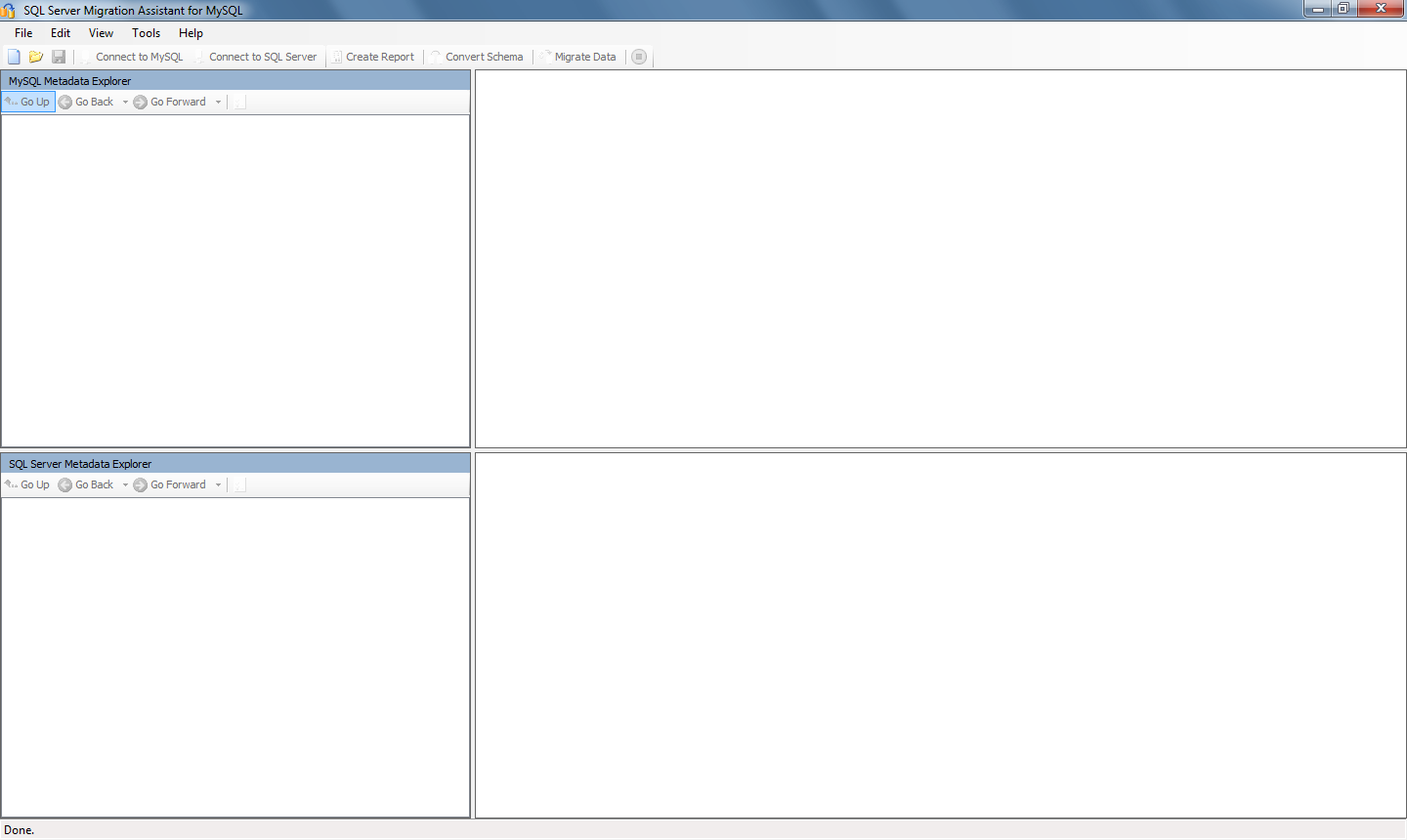
Task: Click Go Back in MySQL Metadata Explorer
Action: (86, 102)
